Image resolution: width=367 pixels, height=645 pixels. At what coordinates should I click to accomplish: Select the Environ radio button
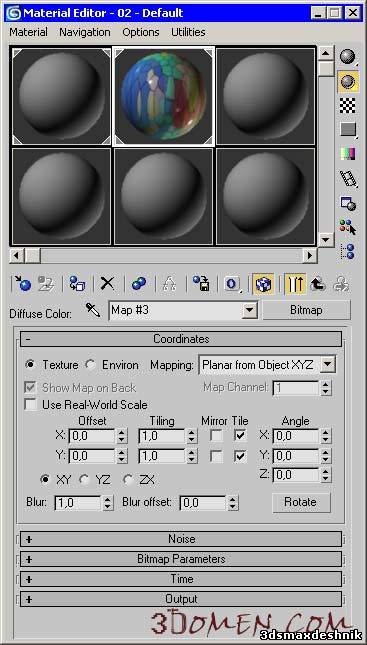[90, 364]
